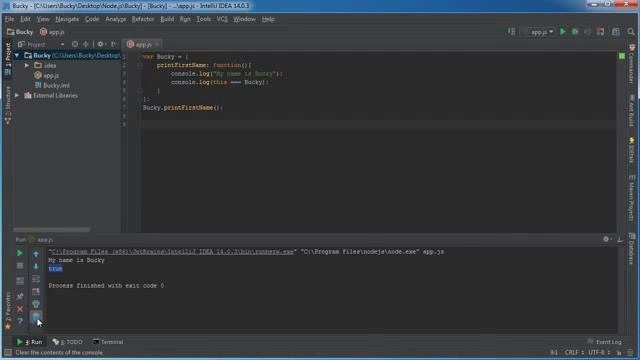Click the UTF-8 encoding status entry
The image size is (640, 360).
click(599, 352)
